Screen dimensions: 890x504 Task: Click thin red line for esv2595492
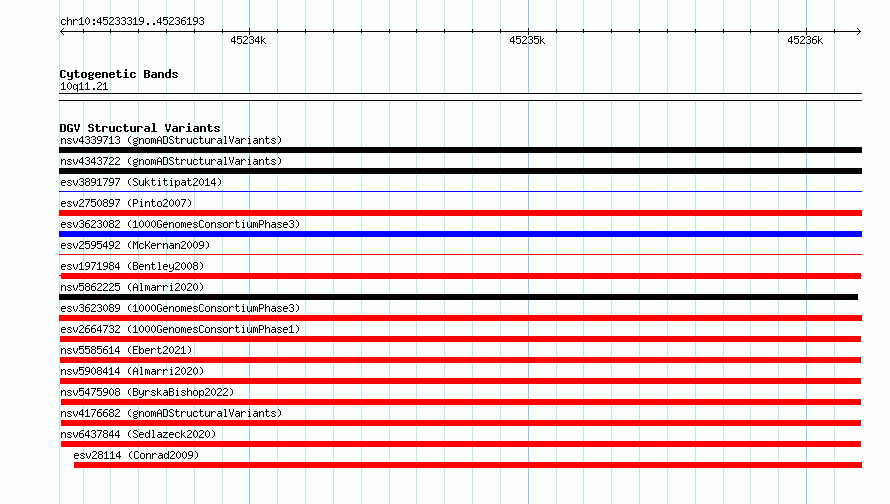460,255
